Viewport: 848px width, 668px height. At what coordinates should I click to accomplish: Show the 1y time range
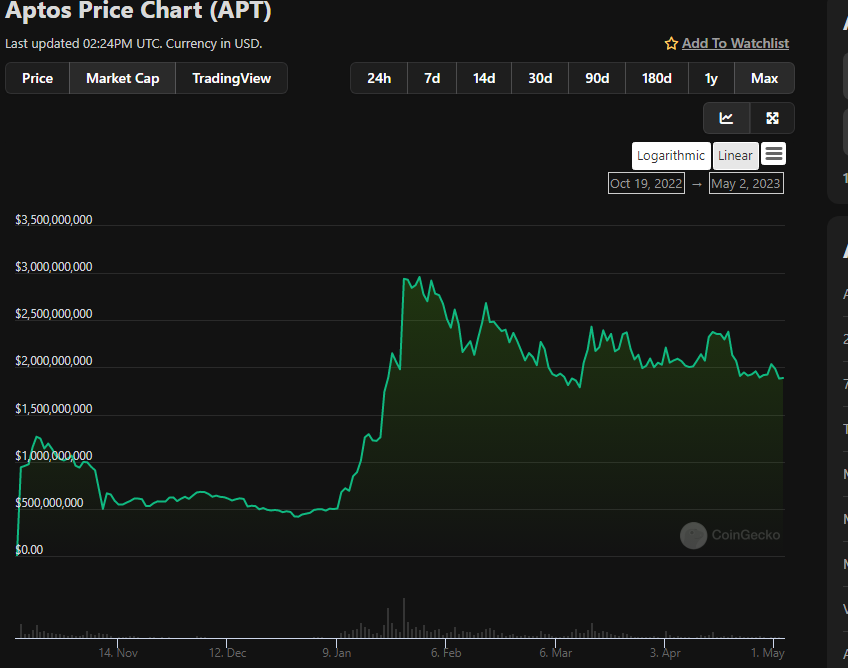(711, 78)
